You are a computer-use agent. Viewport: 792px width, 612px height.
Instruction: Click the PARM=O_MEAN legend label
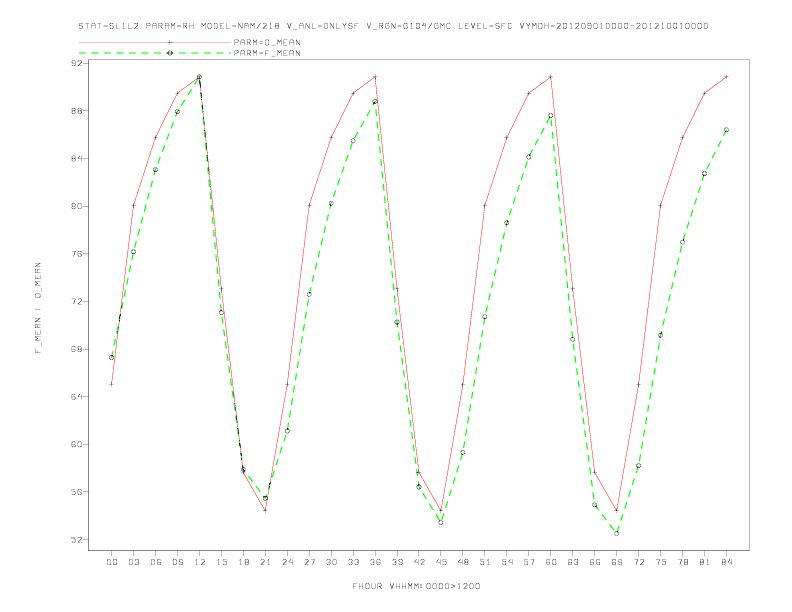(267, 42)
